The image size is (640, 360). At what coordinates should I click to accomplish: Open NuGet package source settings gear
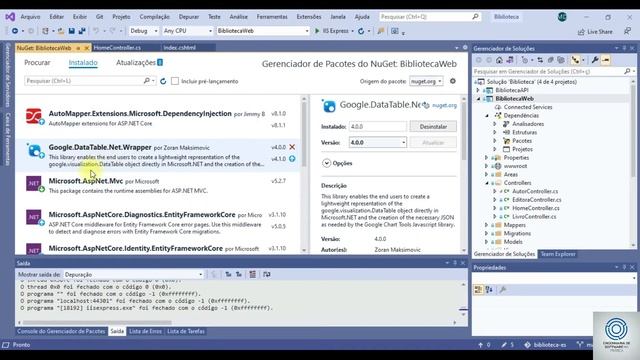coord(453,81)
